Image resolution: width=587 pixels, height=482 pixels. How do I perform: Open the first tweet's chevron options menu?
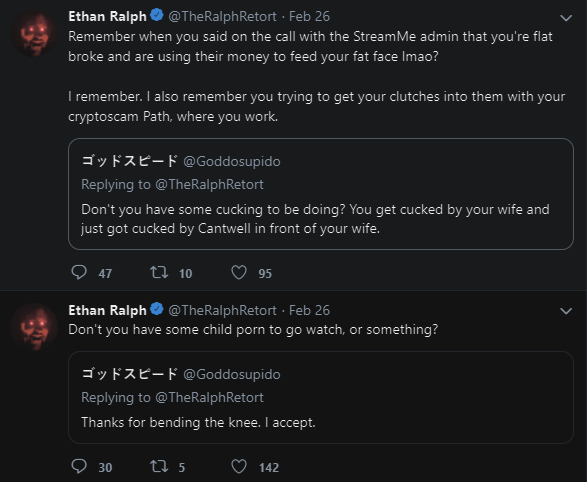click(x=566, y=18)
